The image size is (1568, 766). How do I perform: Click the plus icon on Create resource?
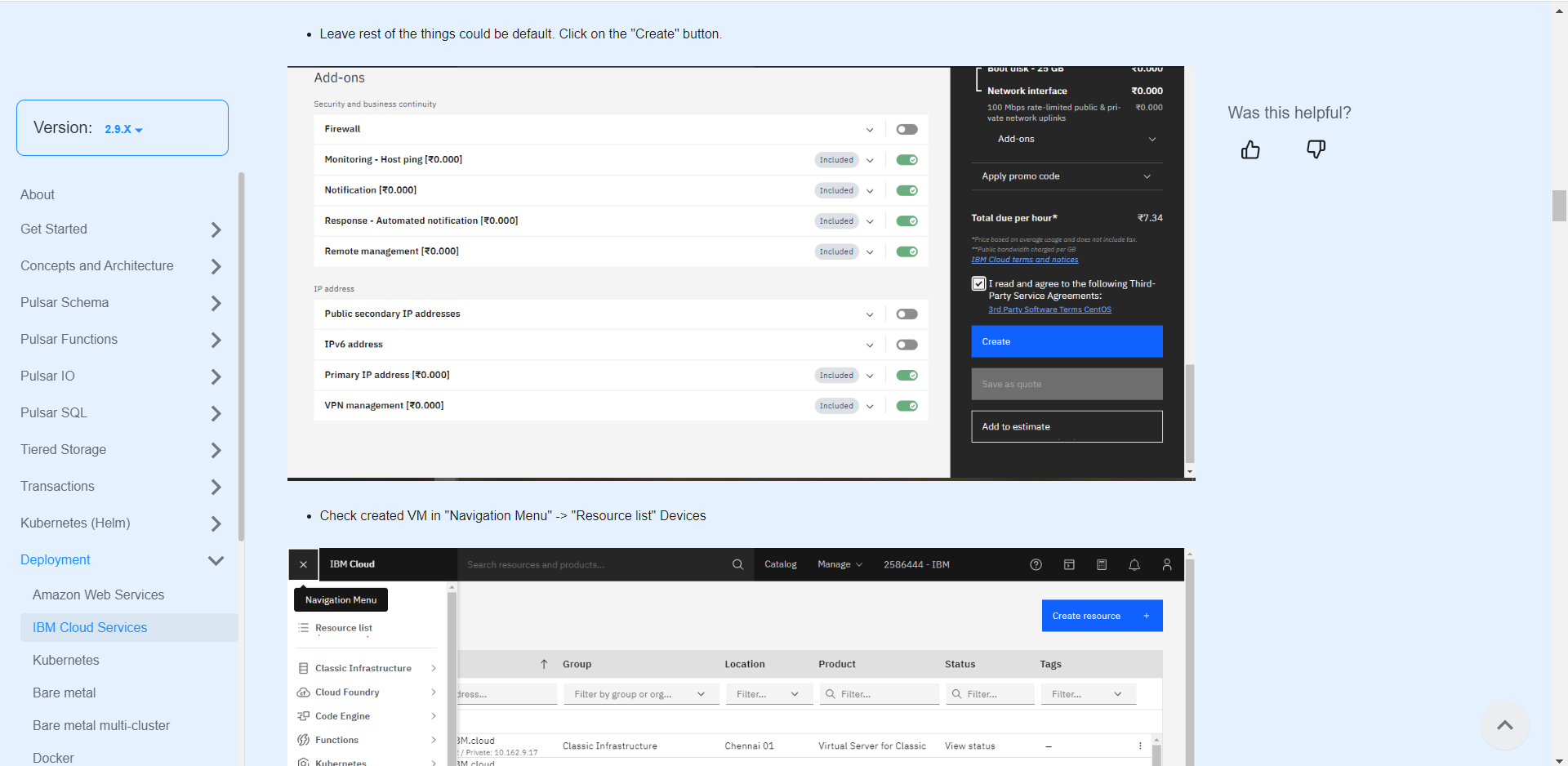pos(1147,616)
